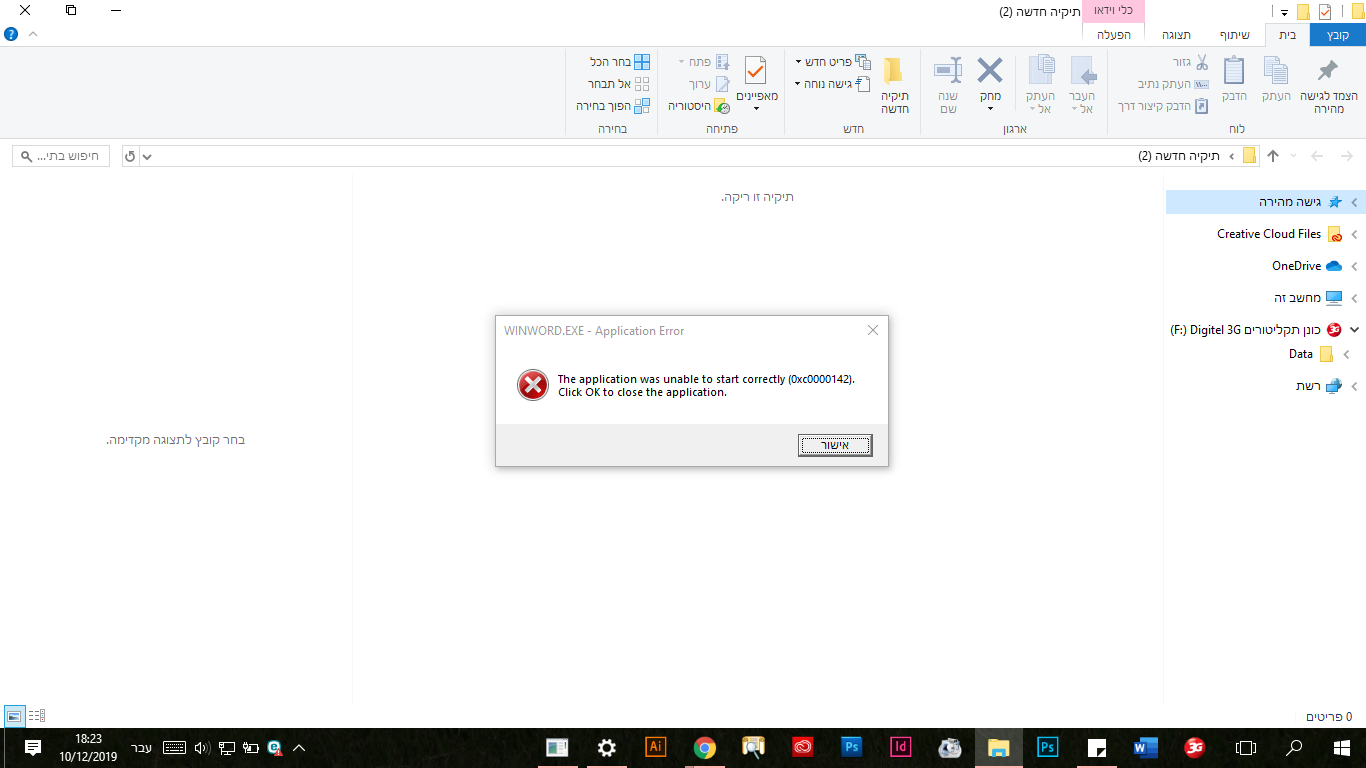Image resolution: width=1366 pixels, height=768 pixels.
Task: Click אל תבחר (Select none)
Action: point(619,84)
